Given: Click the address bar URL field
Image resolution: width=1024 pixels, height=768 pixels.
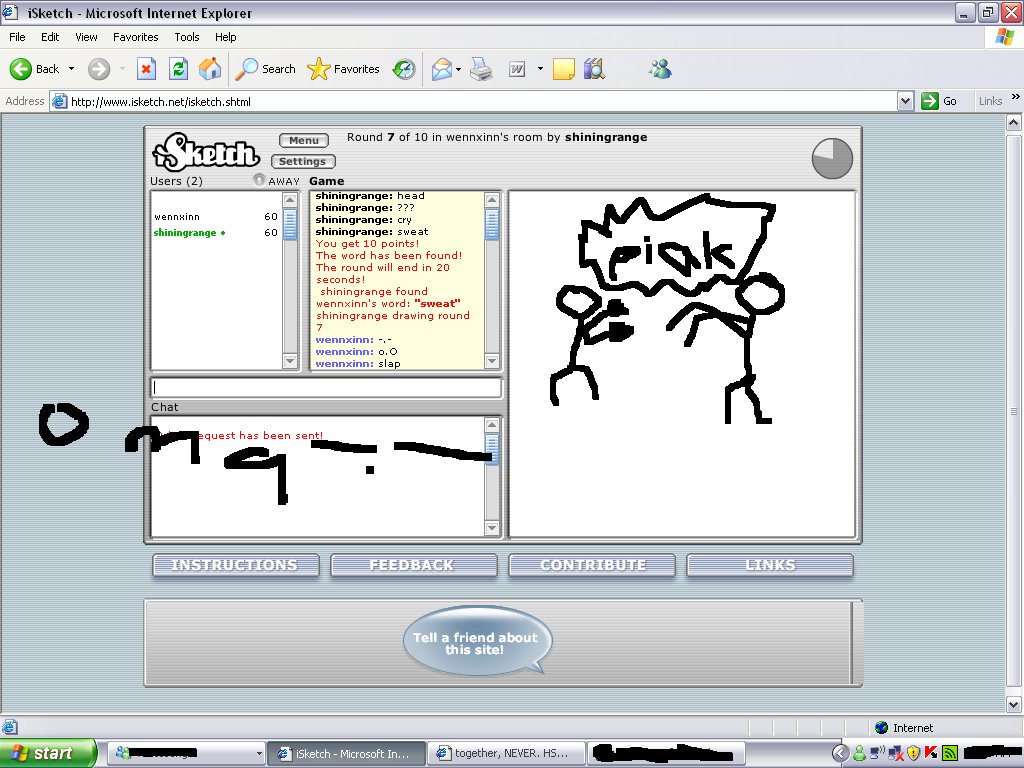Looking at the screenshot, I should [482, 101].
